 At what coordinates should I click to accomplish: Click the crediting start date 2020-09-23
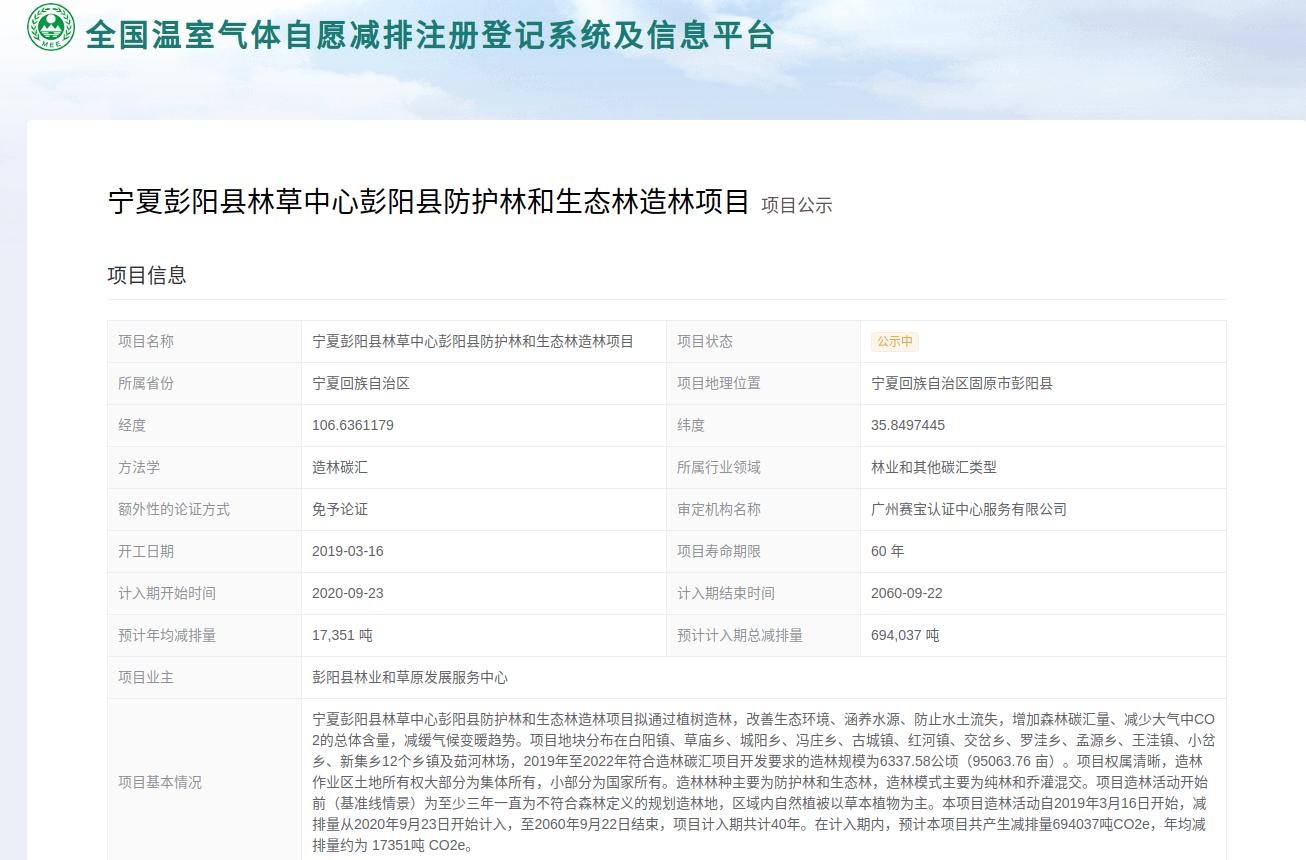[347, 594]
